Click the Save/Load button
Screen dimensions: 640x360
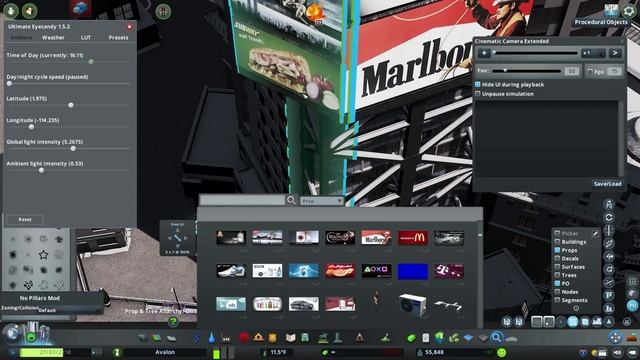tap(608, 184)
